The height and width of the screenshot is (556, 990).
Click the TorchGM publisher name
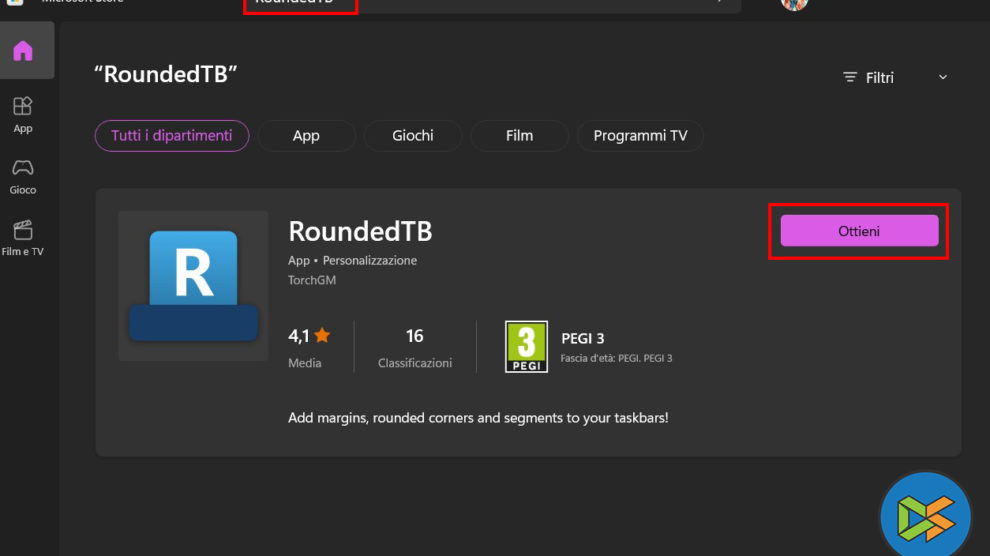[310, 282]
